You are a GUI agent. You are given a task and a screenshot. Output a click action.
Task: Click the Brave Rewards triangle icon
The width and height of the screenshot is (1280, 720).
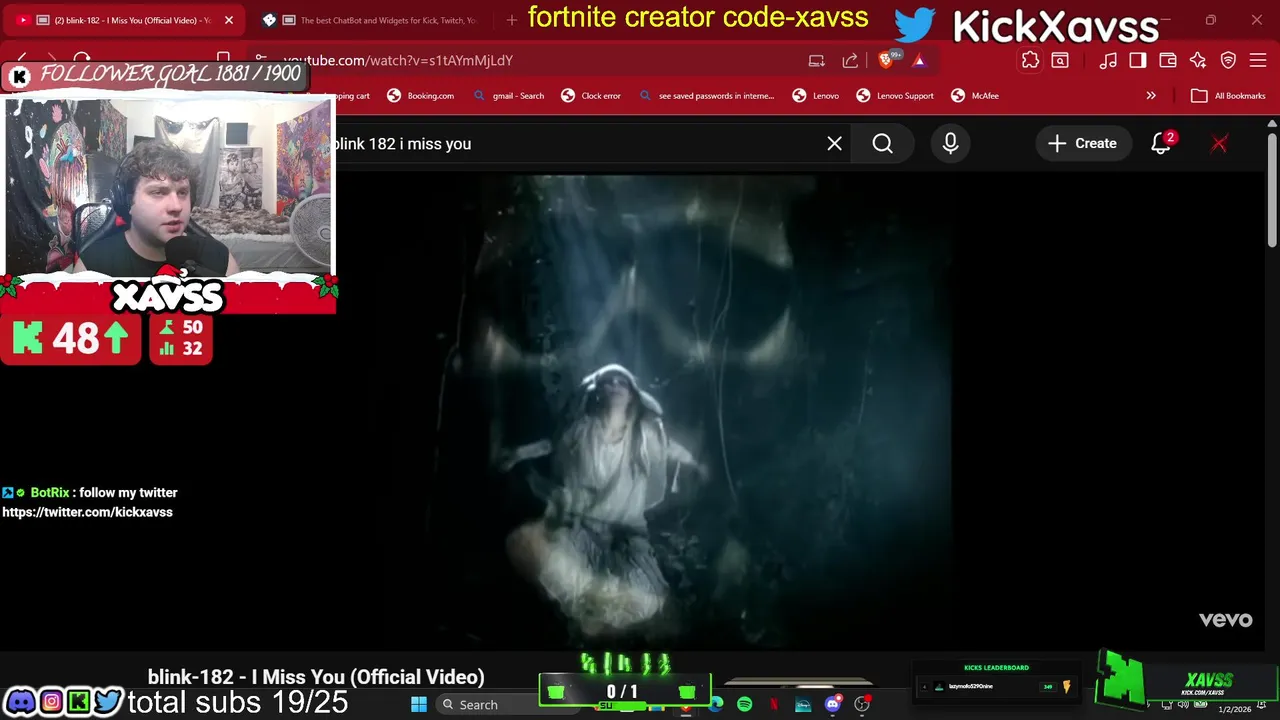click(x=919, y=60)
